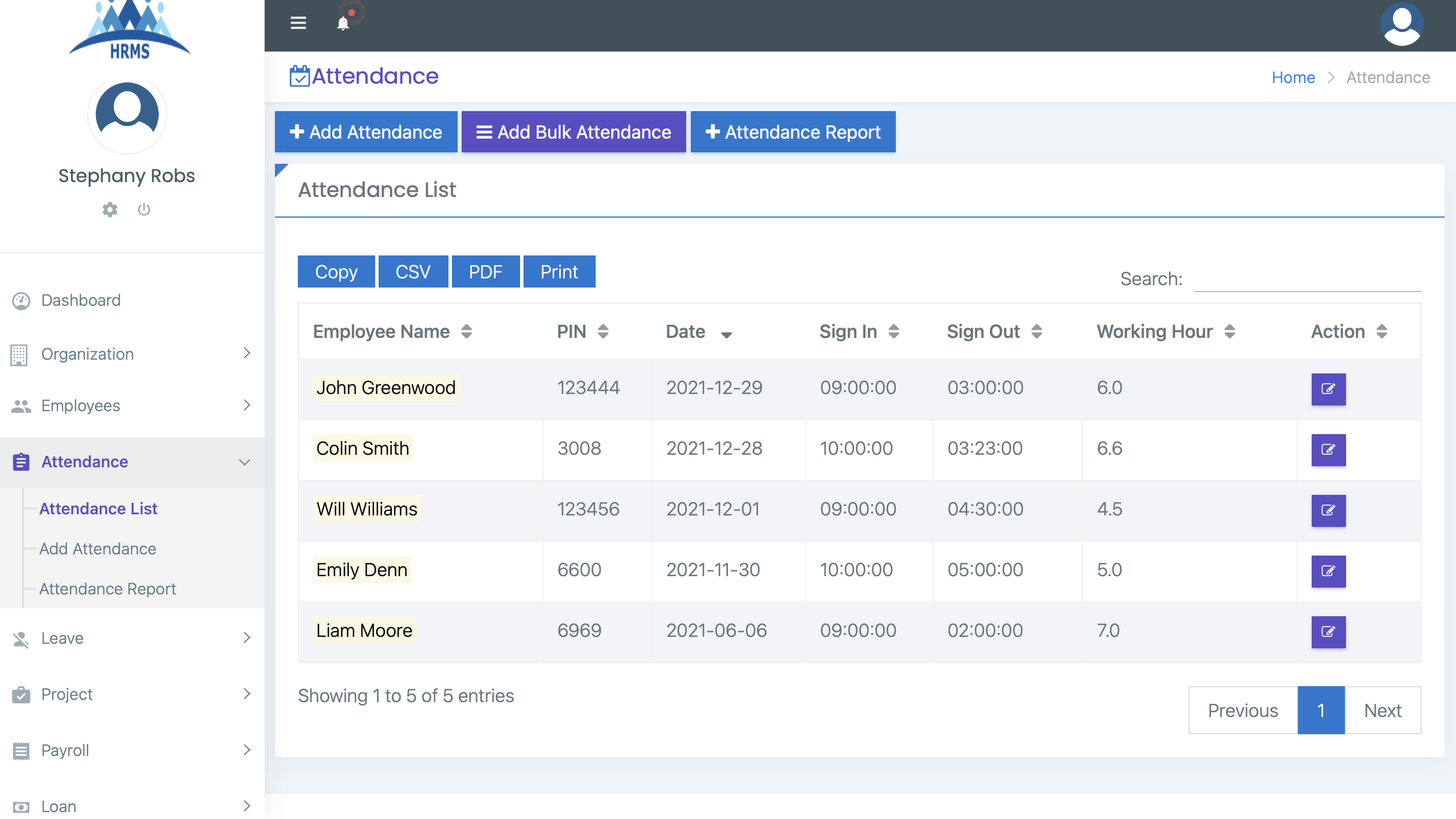Expand the Project menu chevron
The height and width of the screenshot is (819, 1456).
pos(247,694)
